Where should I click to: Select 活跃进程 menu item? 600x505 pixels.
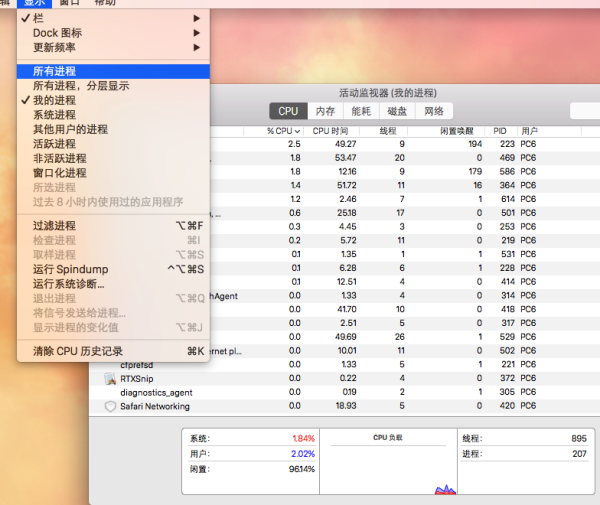click(x=113, y=144)
